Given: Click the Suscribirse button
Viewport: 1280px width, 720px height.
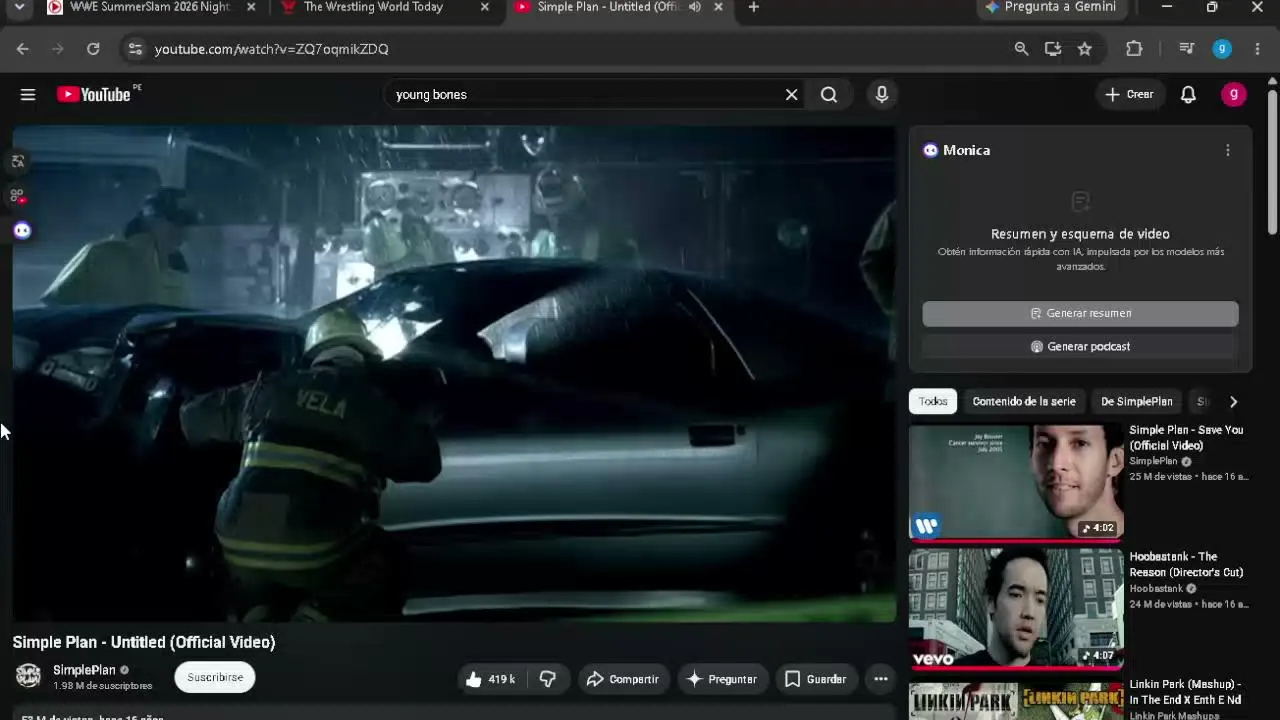Looking at the screenshot, I should pyautogui.click(x=215, y=677).
